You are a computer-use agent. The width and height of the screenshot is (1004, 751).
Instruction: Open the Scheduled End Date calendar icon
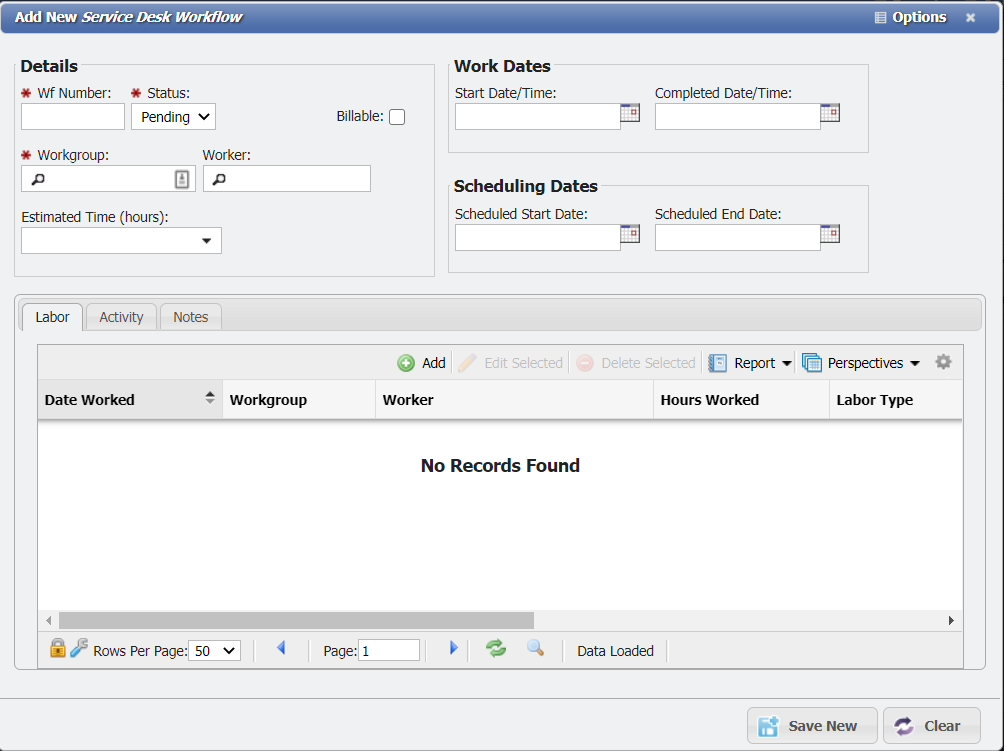point(830,234)
